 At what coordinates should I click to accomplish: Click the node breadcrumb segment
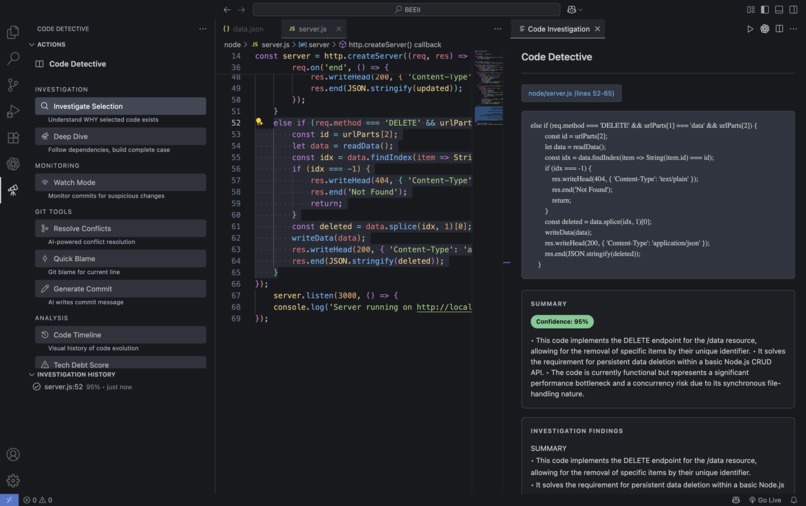pos(232,45)
